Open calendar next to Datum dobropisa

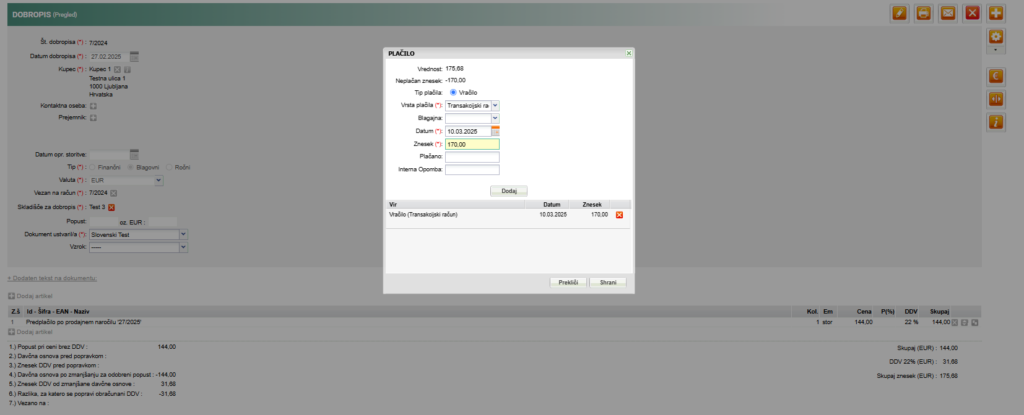point(134,56)
